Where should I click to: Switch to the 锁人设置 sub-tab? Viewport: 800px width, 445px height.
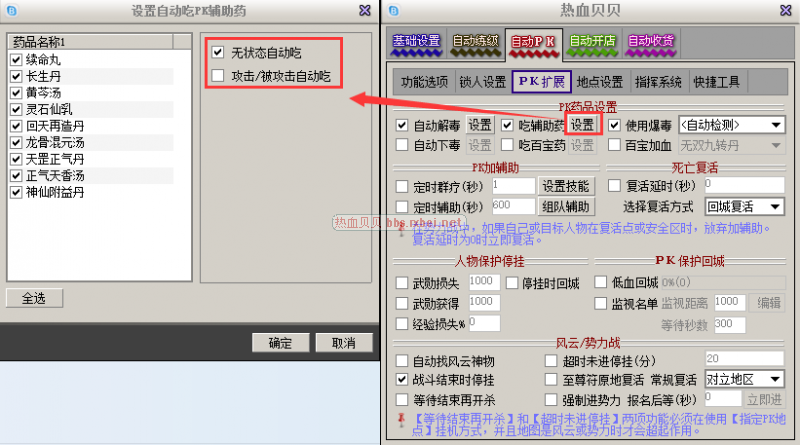[x=482, y=82]
